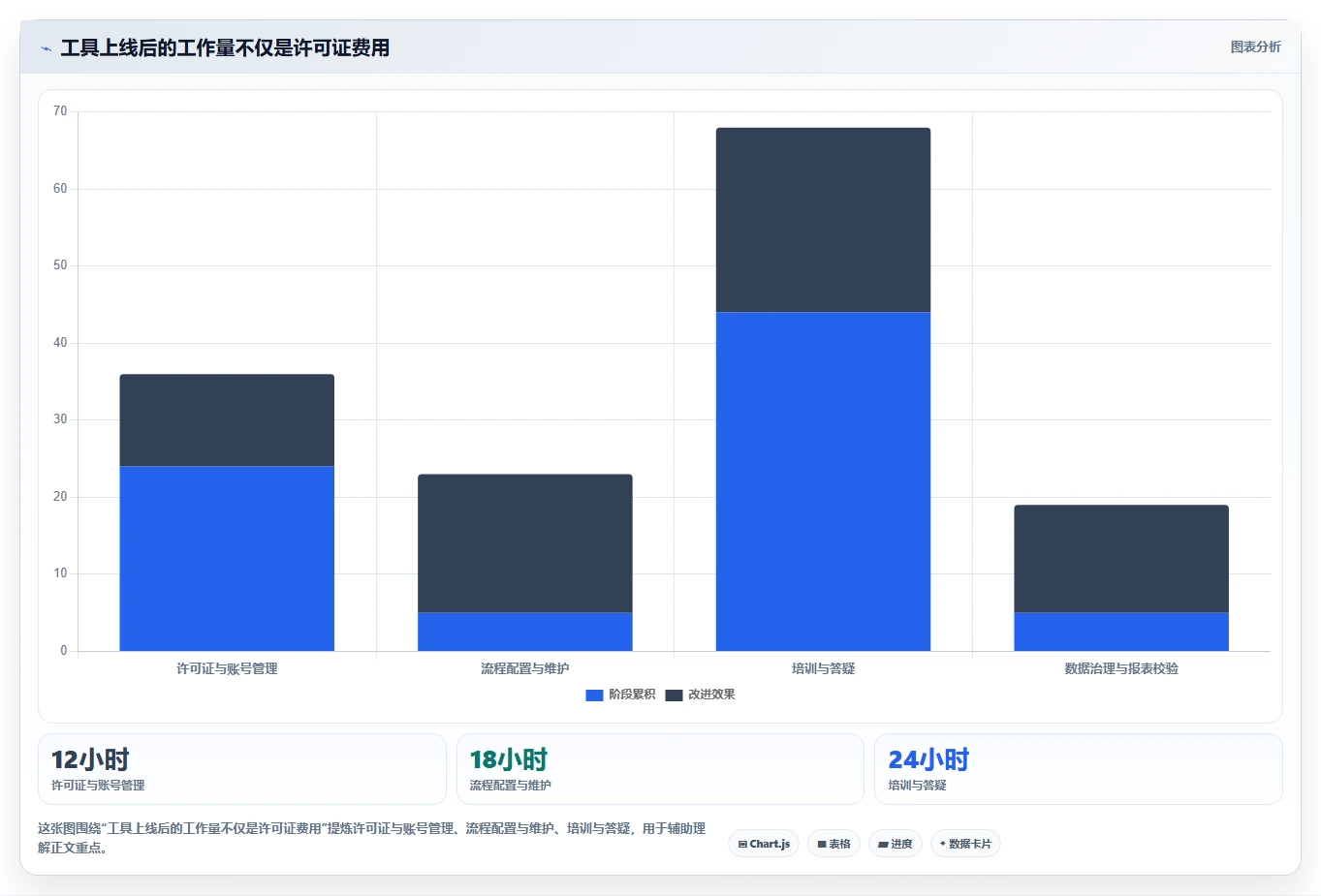Click the 培训与答疑 x-axis label
Screen dimensions: 1321x896
(823, 668)
